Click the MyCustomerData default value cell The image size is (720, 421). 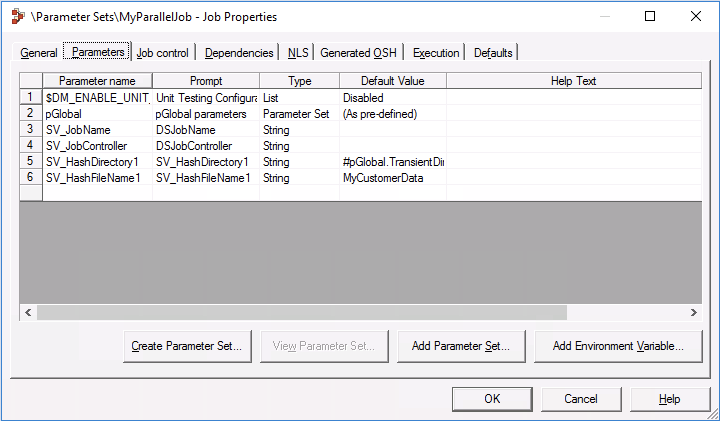pos(392,178)
